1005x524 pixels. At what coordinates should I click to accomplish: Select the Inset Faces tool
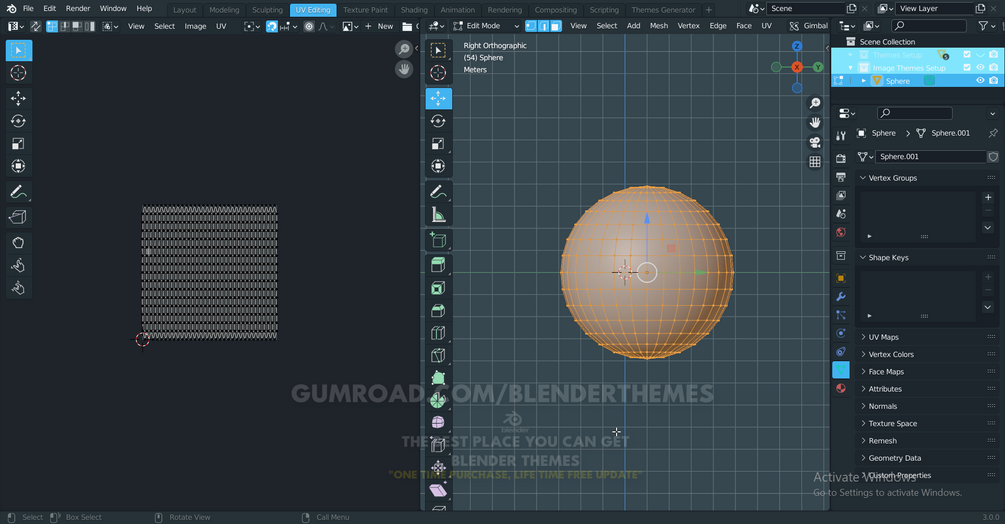pyautogui.click(x=438, y=288)
